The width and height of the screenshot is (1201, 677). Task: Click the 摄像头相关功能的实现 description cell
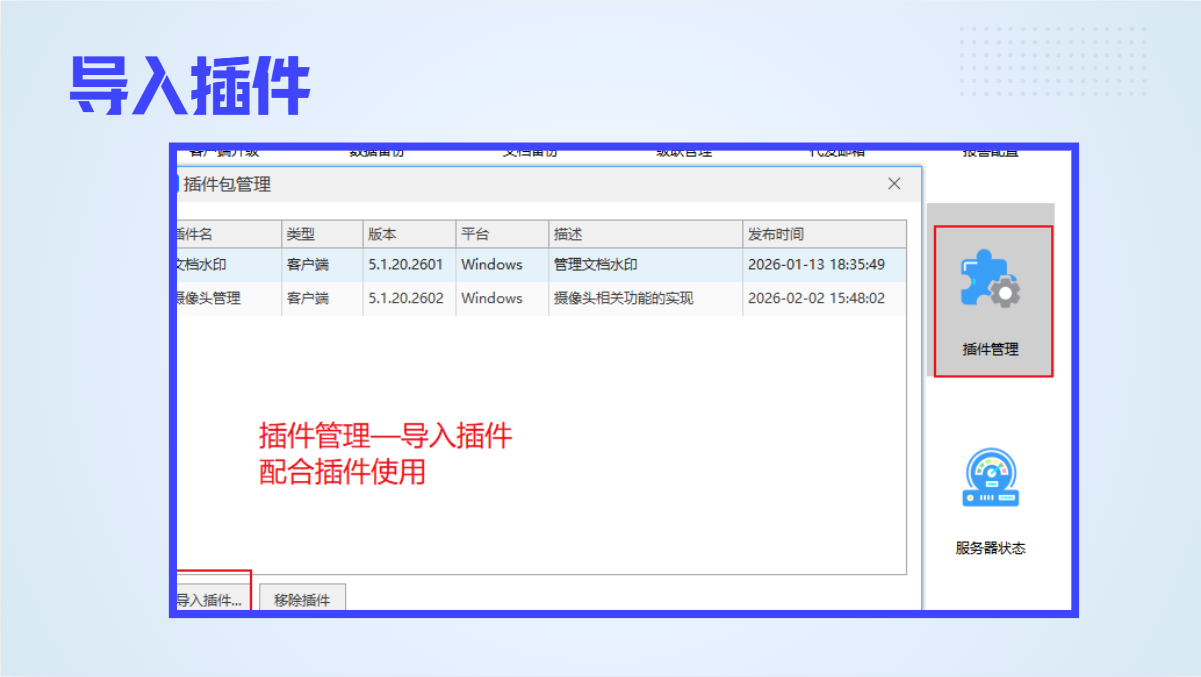pos(623,298)
